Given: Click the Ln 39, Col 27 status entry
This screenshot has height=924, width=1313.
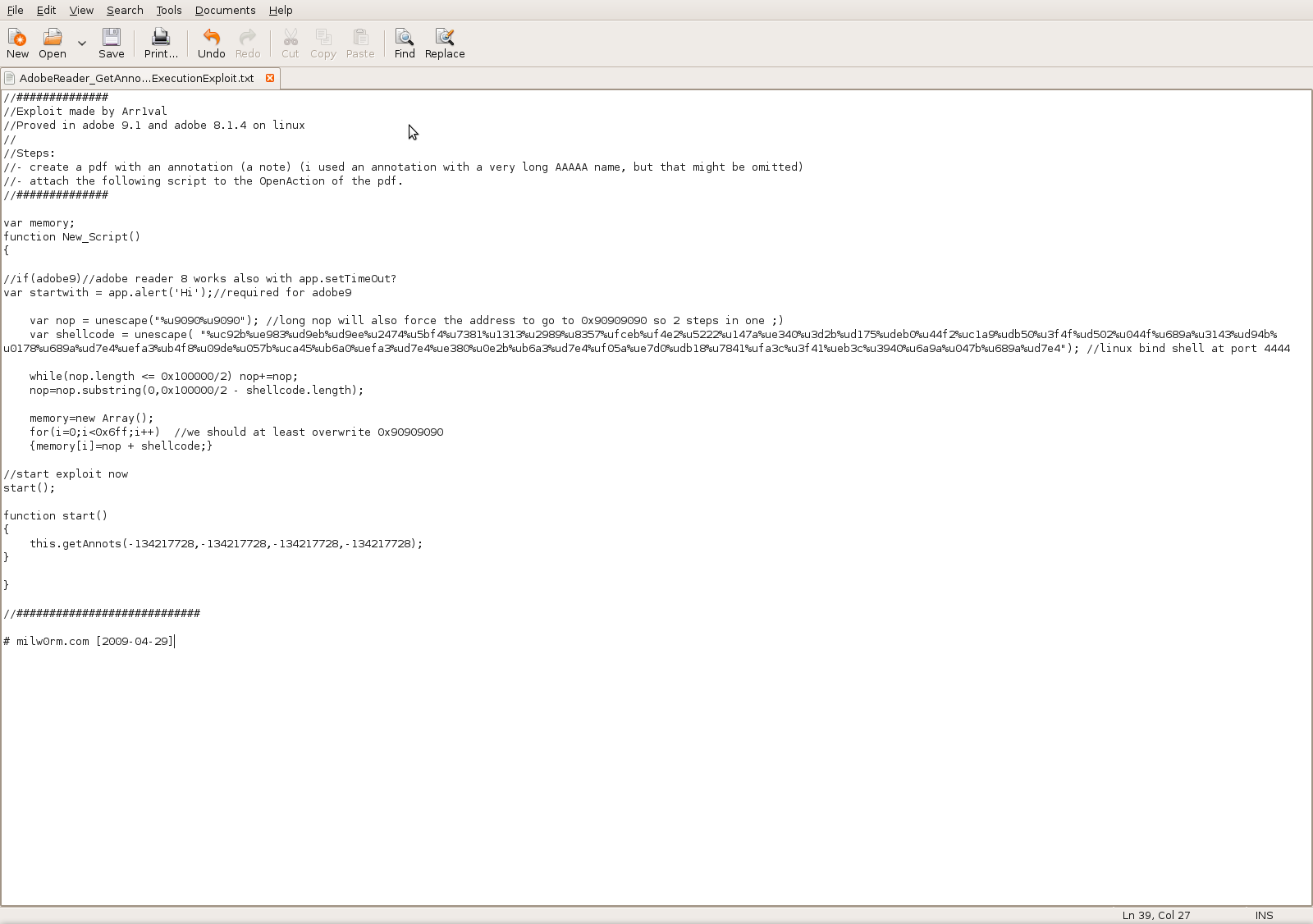Looking at the screenshot, I should coord(1155,915).
